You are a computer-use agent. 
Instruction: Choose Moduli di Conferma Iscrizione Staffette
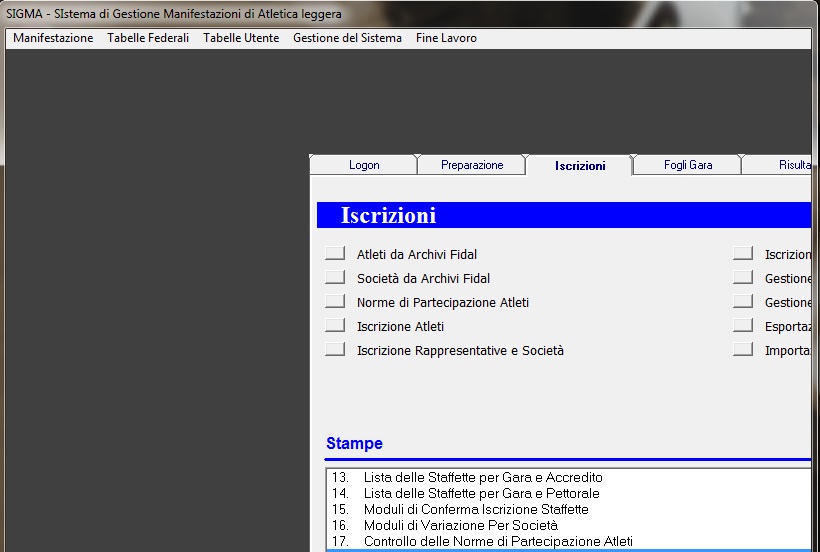click(476, 509)
